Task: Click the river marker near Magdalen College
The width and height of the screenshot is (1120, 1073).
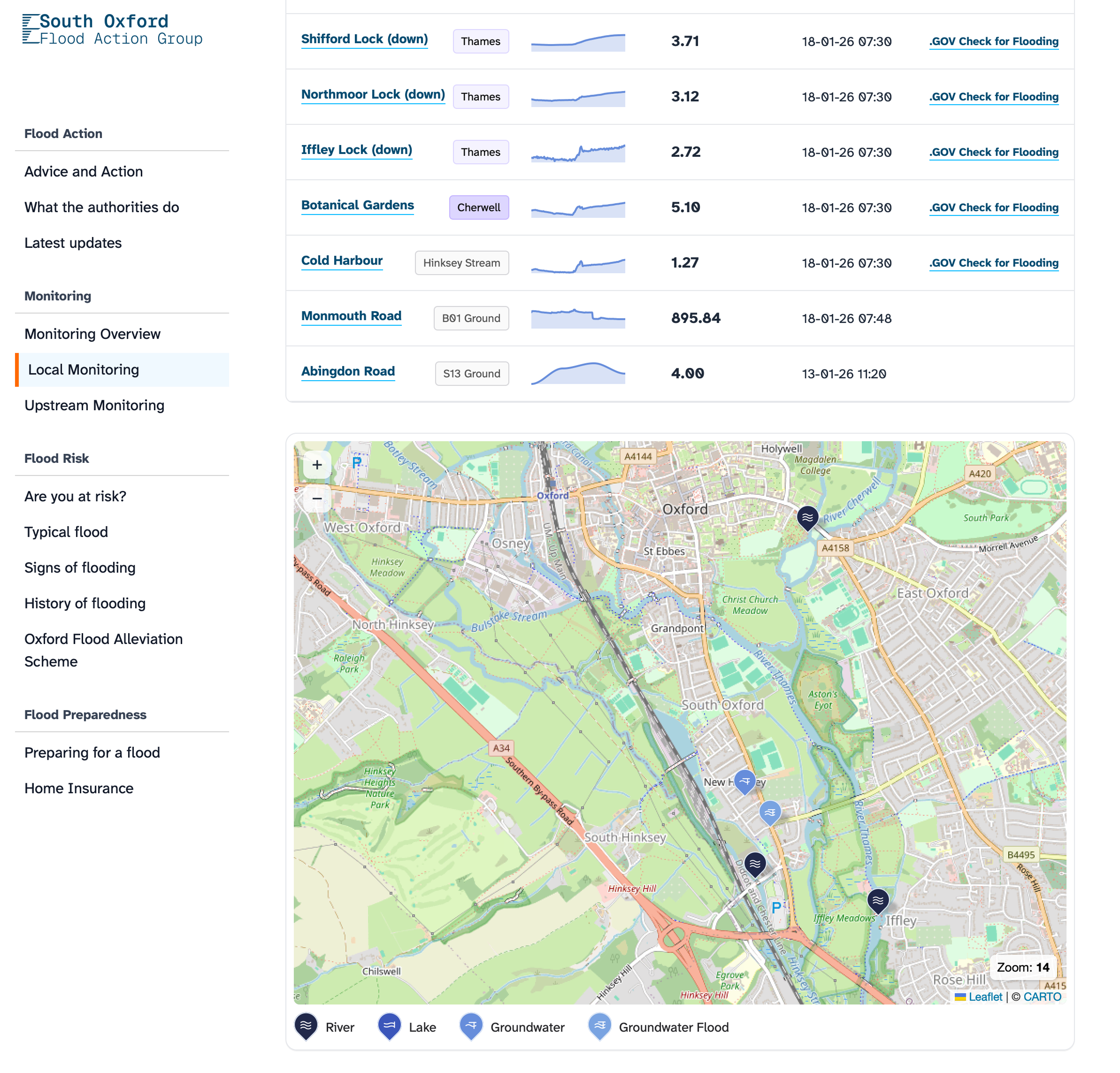Action: (x=807, y=516)
